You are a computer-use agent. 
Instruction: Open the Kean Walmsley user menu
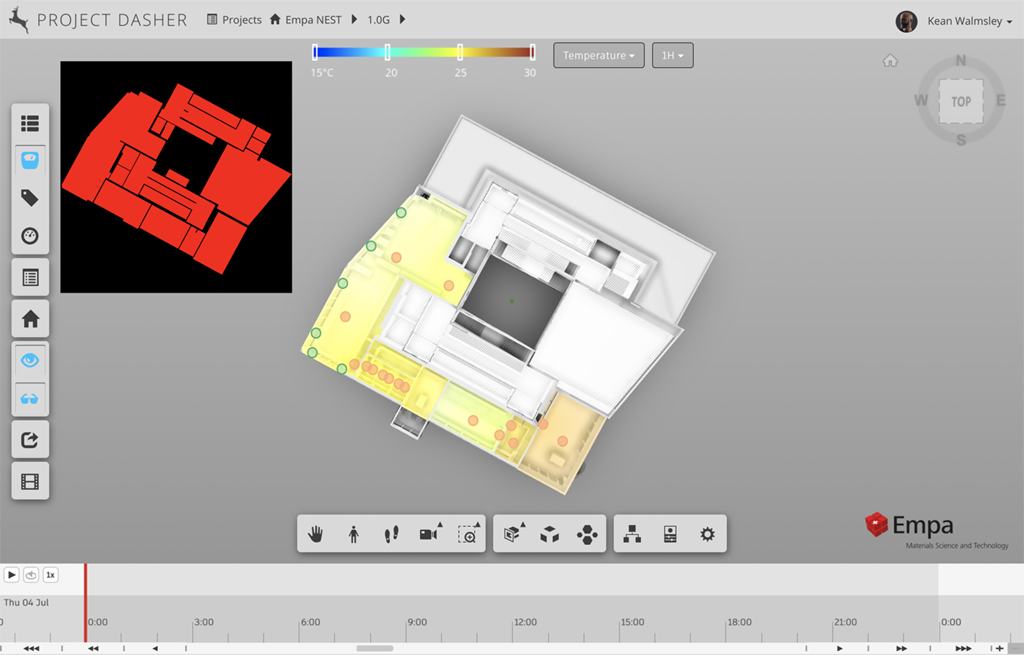956,21
